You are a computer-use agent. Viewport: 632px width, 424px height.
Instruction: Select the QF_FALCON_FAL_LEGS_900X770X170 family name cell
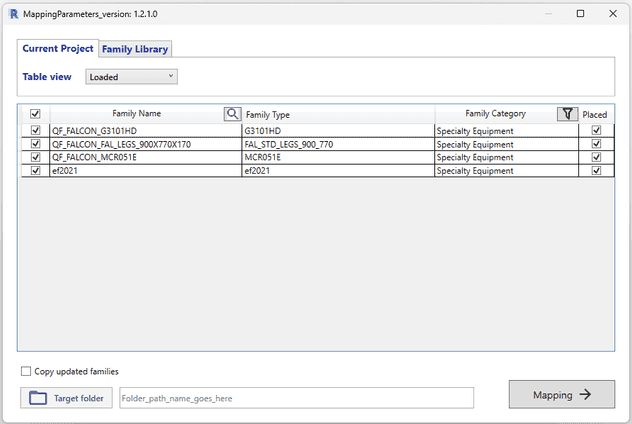pyautogui.click(x=146, y=144)
